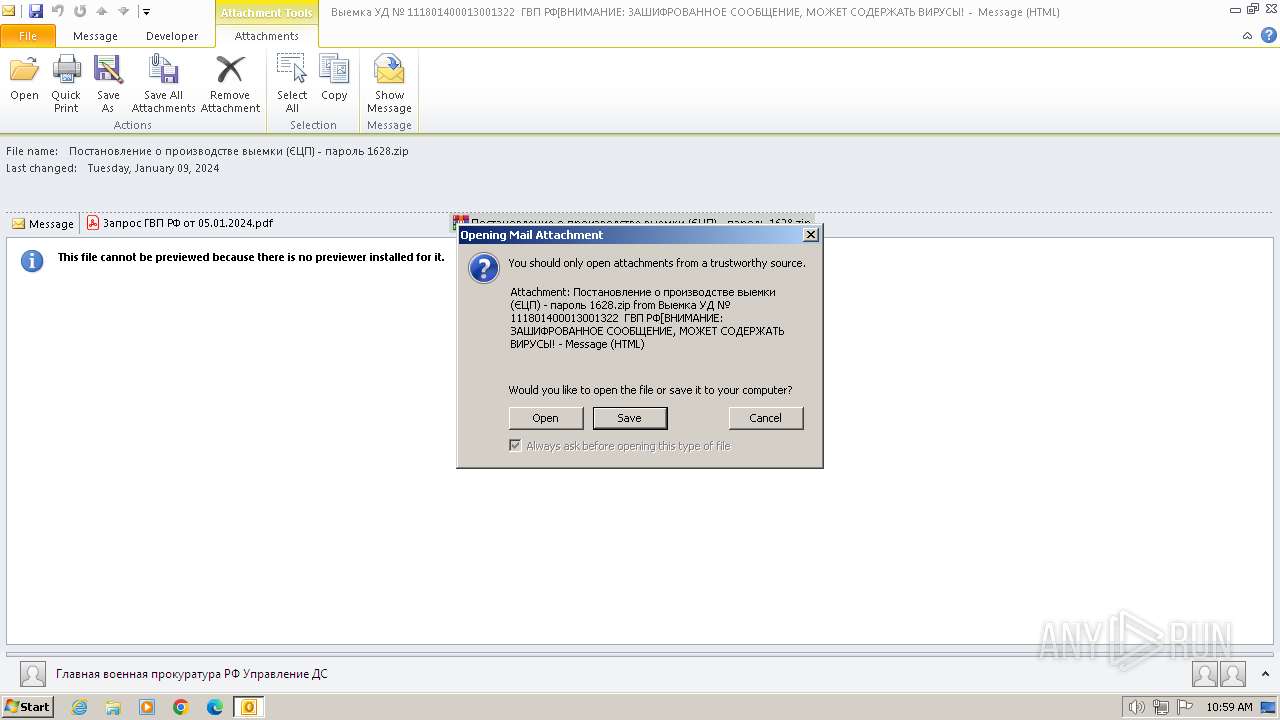Image resolution: width=1280 pixels, height=720 pixels.
Task: Toggle Always ask before opening checkbox
Action: [x=515, y=445]
